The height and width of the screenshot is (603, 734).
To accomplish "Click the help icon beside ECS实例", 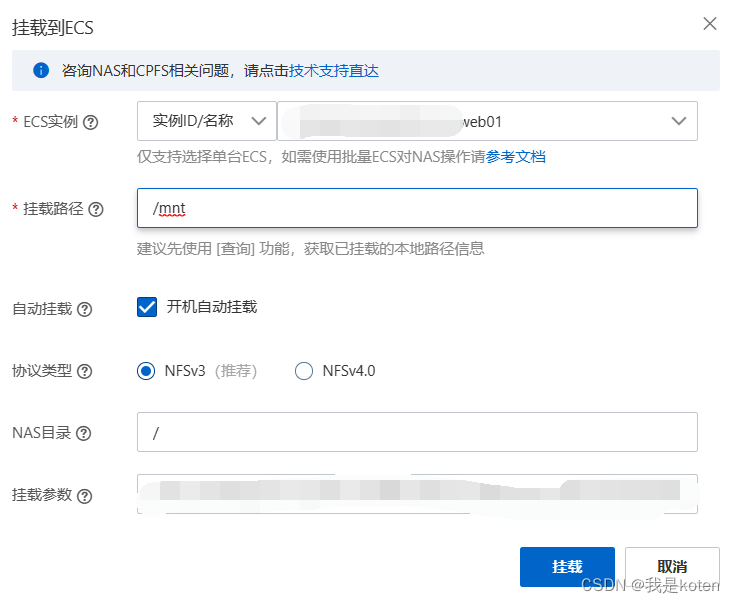I will [91, 122].
